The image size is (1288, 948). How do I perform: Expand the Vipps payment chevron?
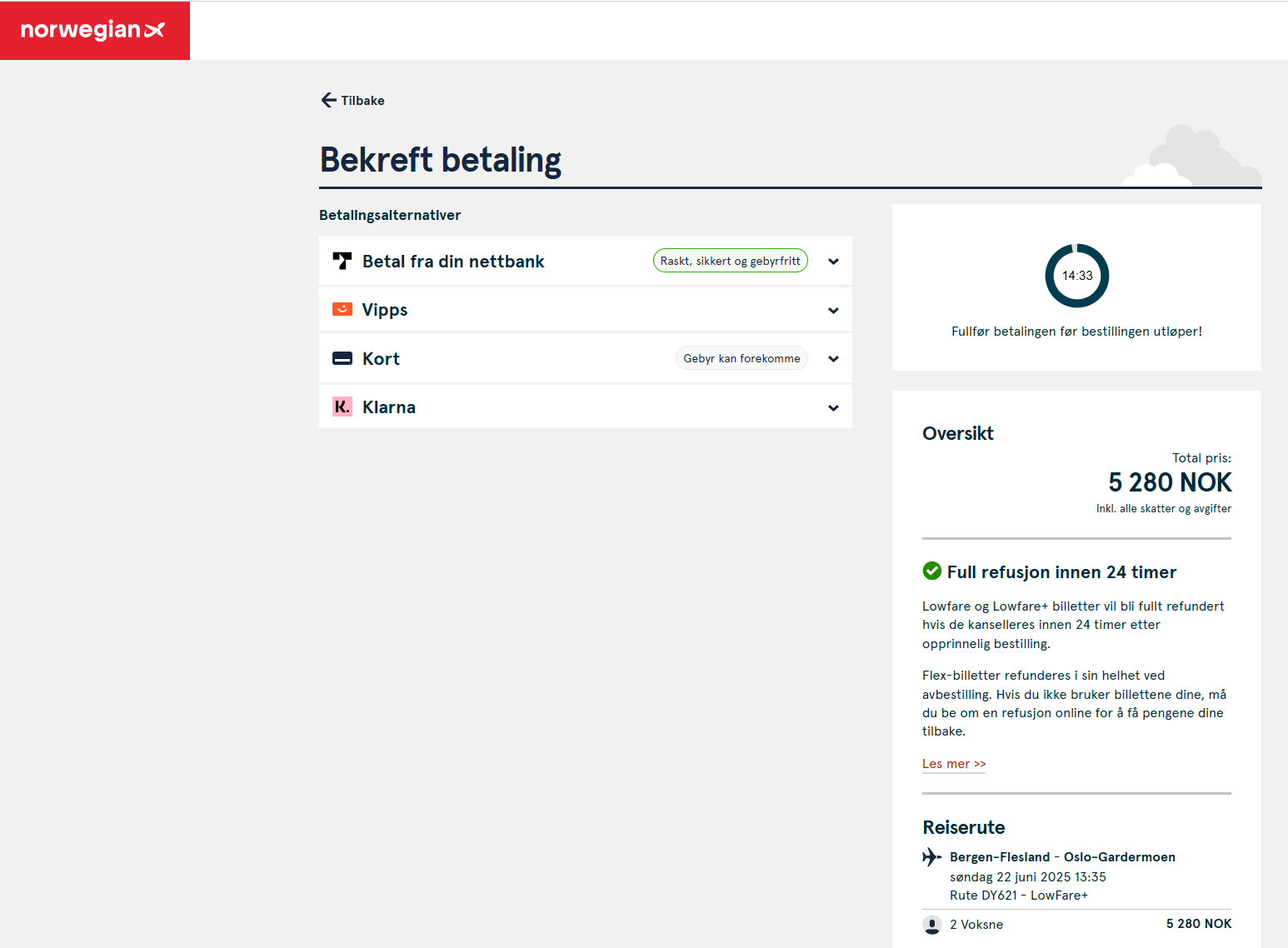[833, 311]
